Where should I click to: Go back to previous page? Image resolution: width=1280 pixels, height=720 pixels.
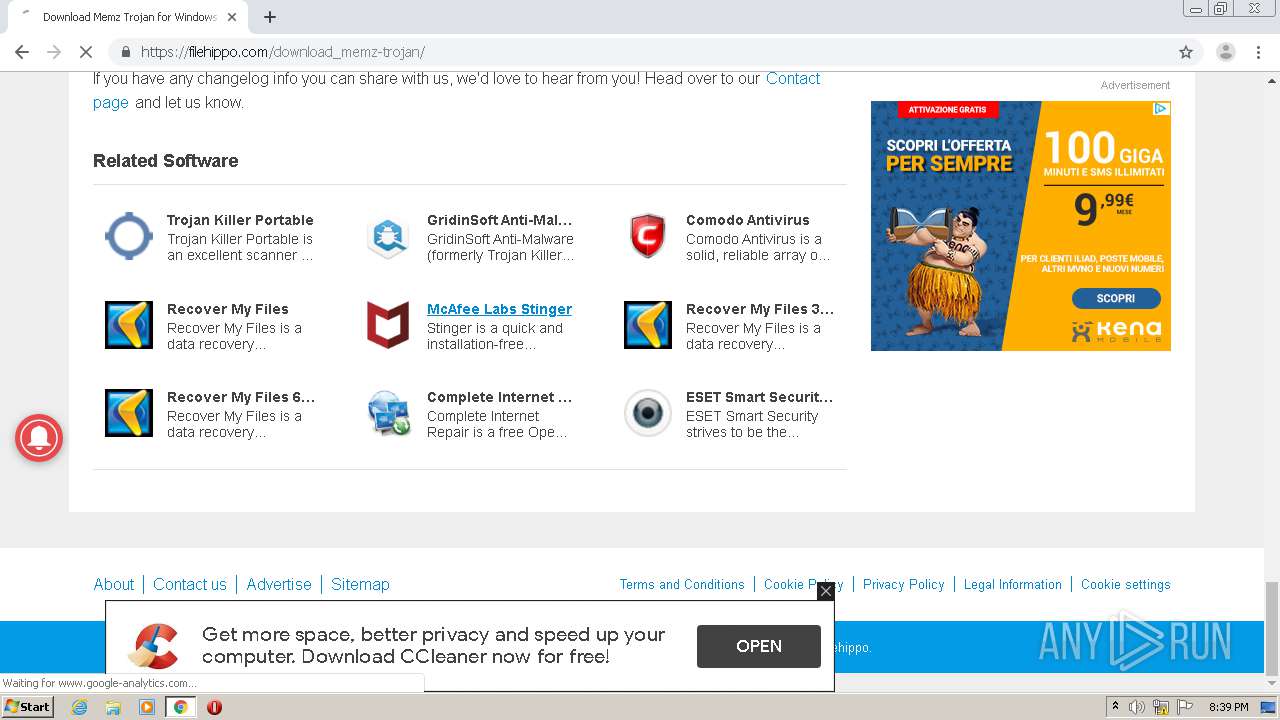pyautogui.click(x=22, y=52)
